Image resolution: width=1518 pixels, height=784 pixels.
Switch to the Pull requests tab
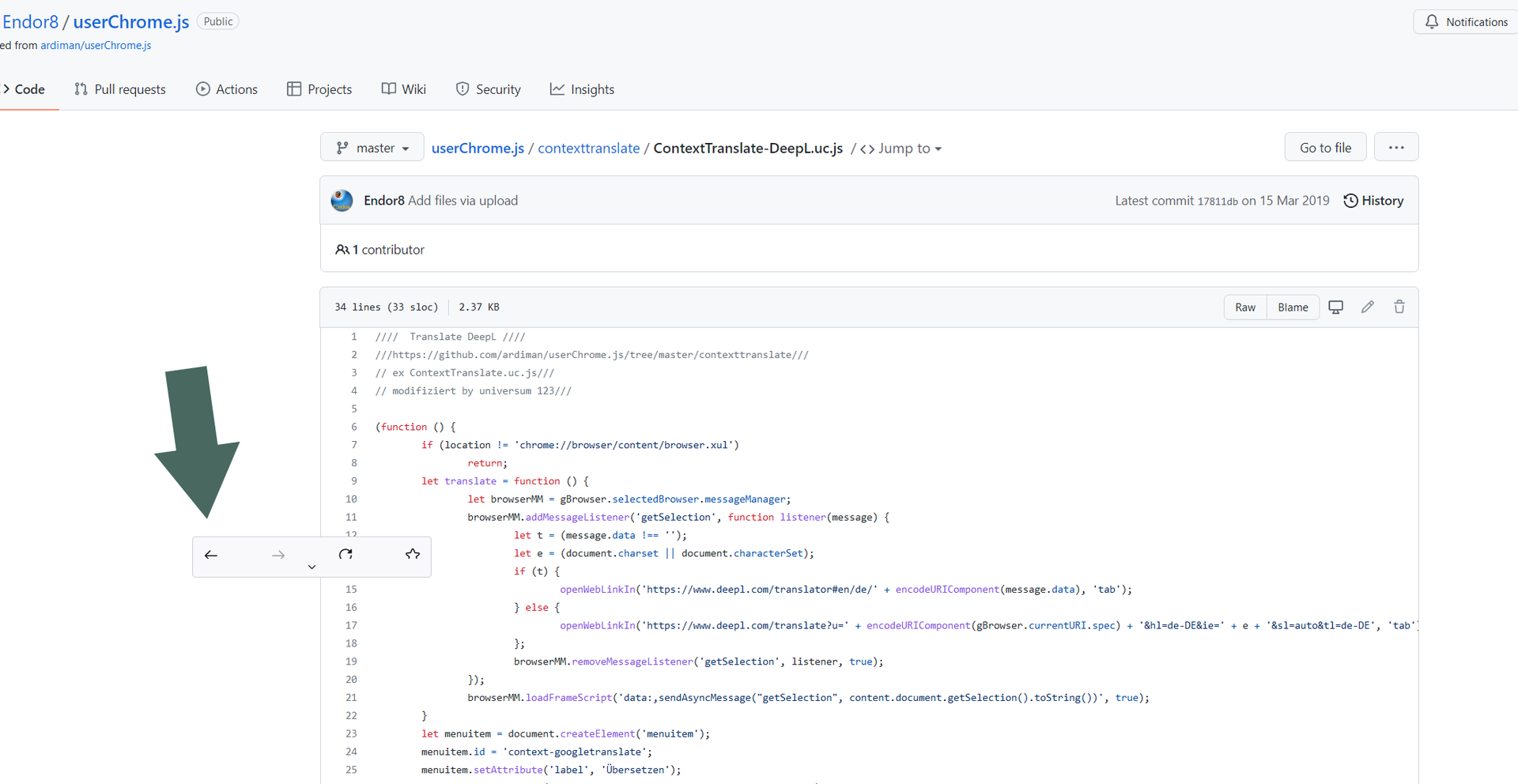tap(120, 89)
